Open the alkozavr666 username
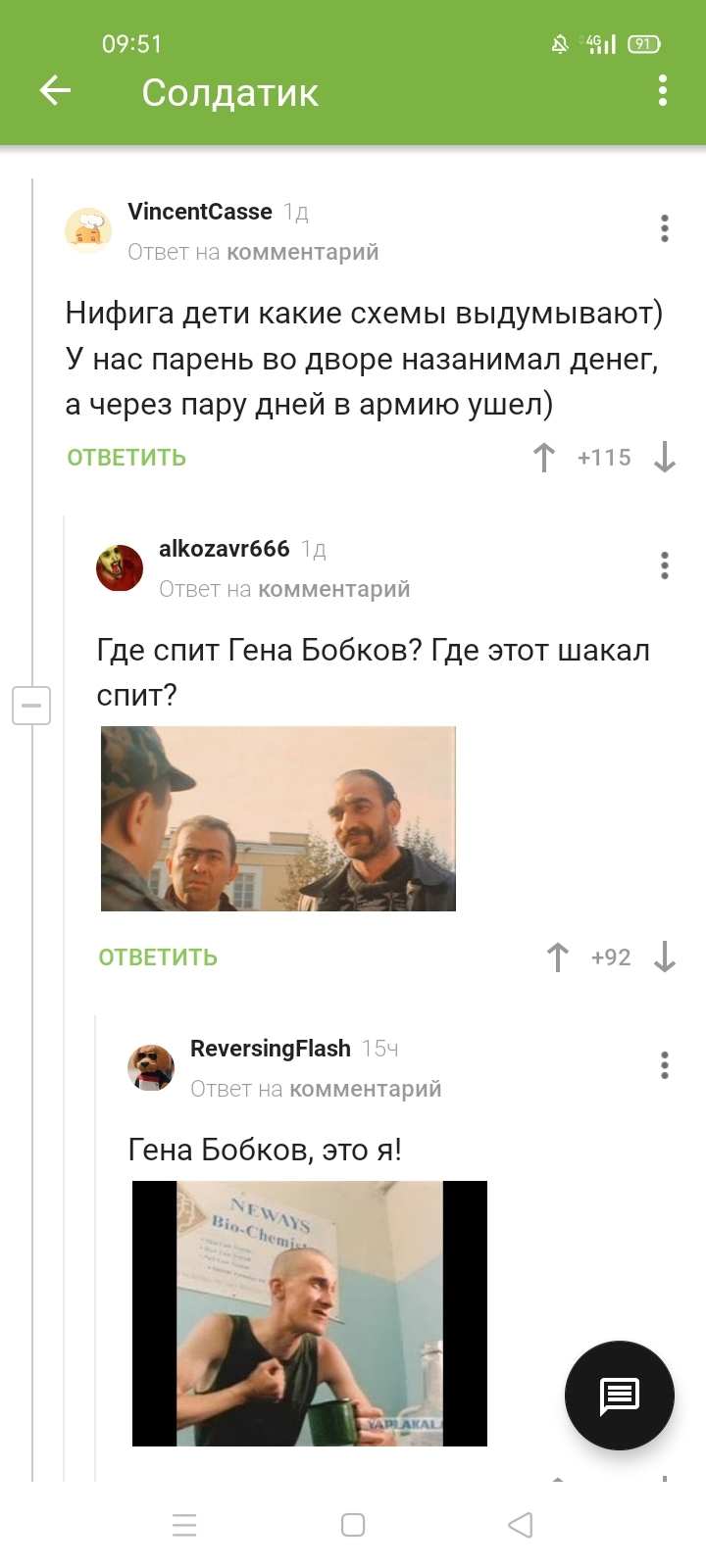Viewport: 706px width, 1568px height. [x=225, y=549]
